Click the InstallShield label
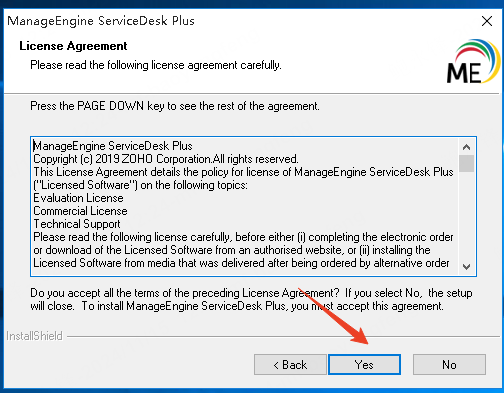 (x=34, y=336)
